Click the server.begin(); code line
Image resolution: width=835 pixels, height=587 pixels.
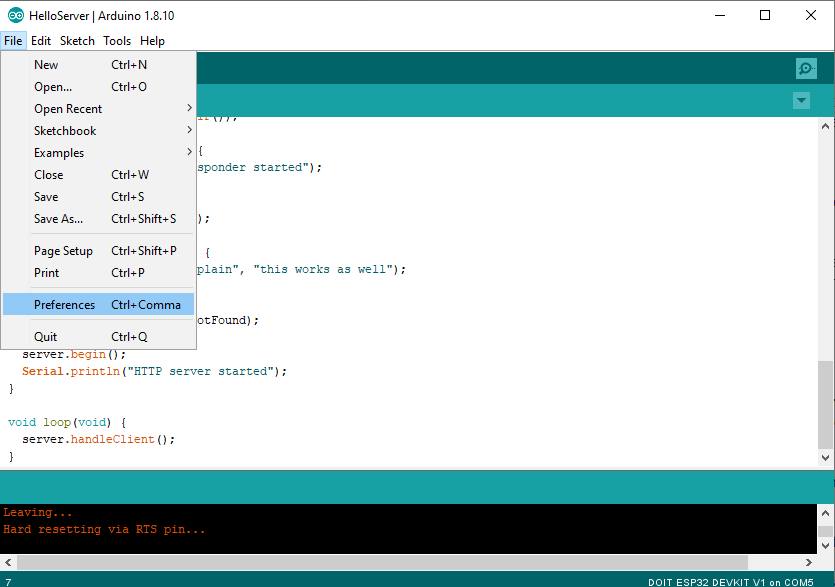[x=74, y=354]
